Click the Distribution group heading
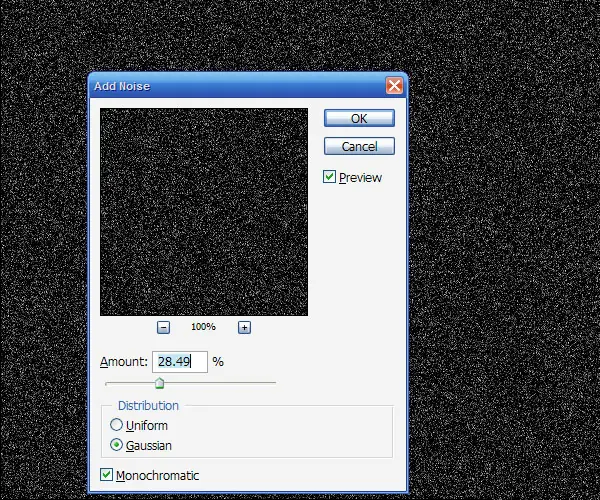 (148, 406)
